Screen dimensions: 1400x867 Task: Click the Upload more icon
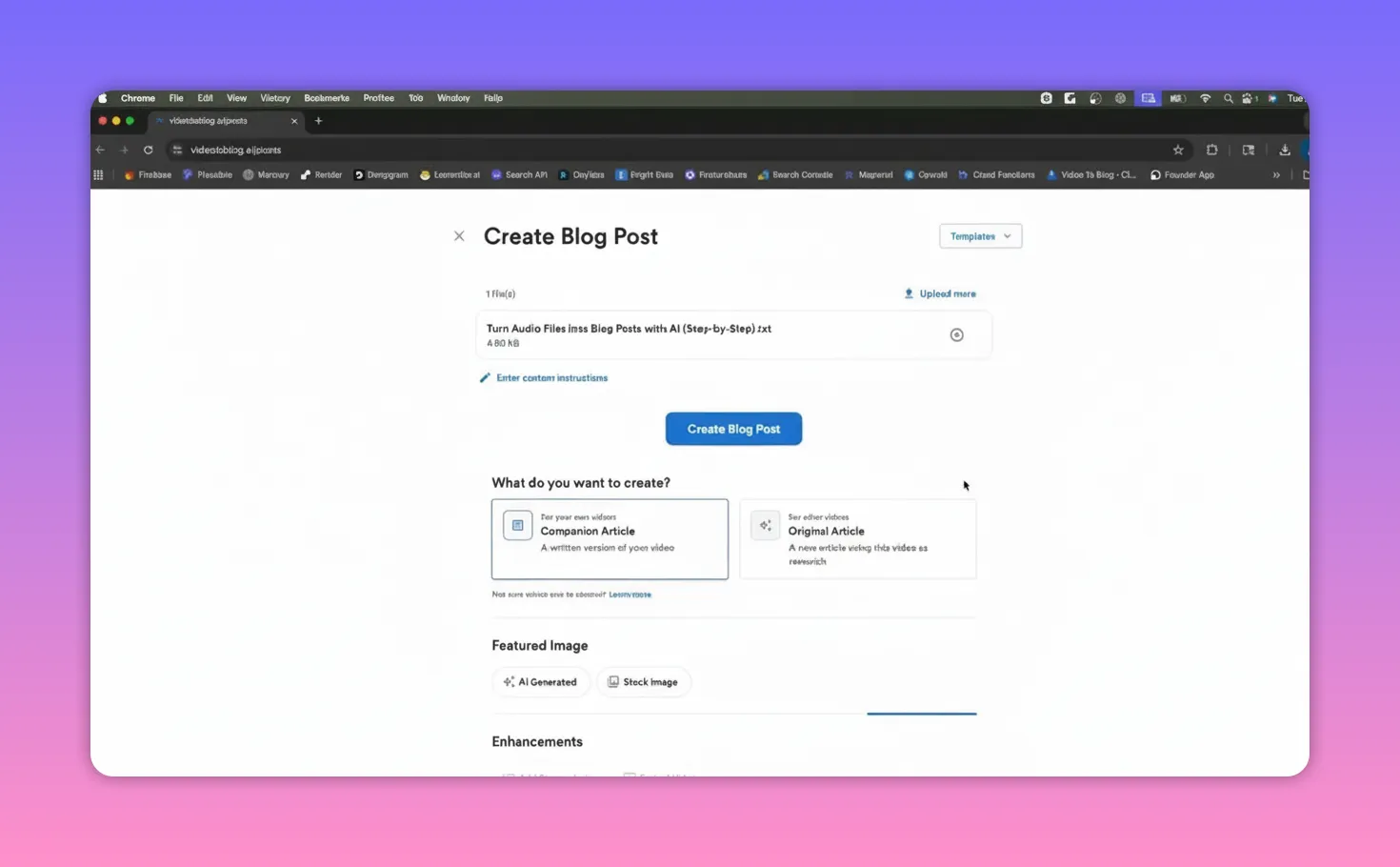[909, 293]
